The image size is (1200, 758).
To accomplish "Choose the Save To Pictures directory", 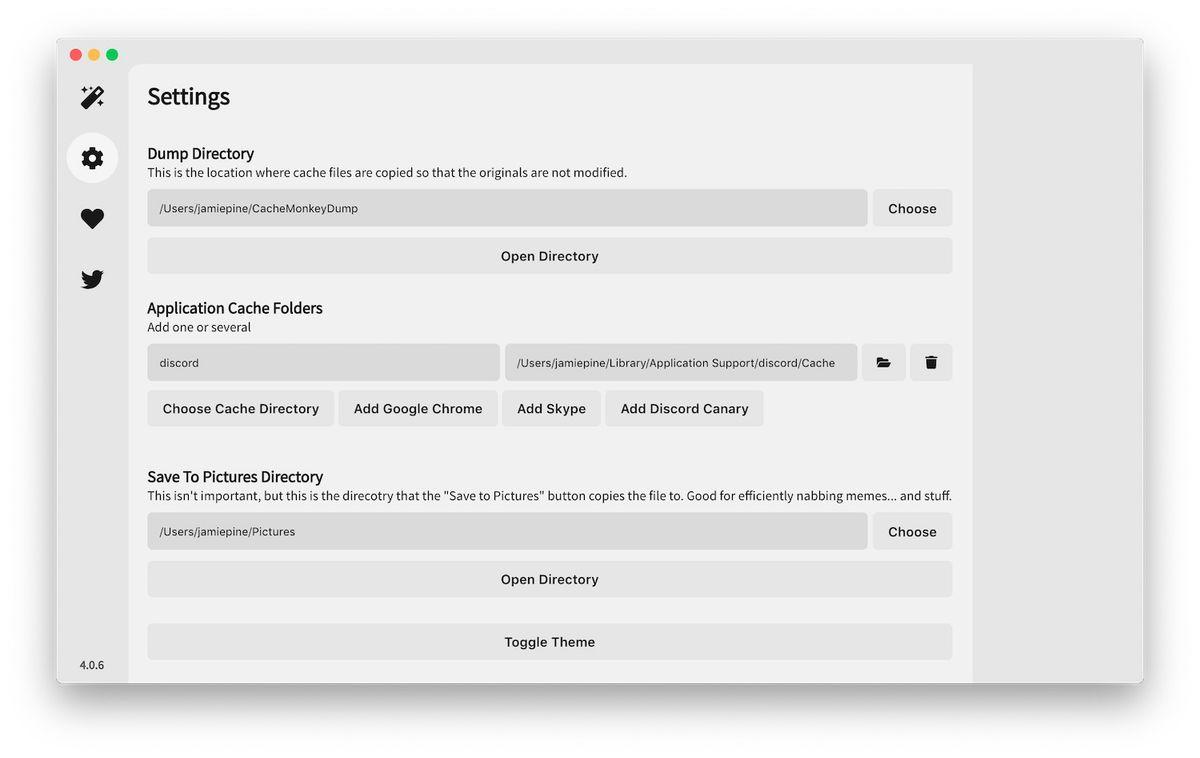I will 912,531.
